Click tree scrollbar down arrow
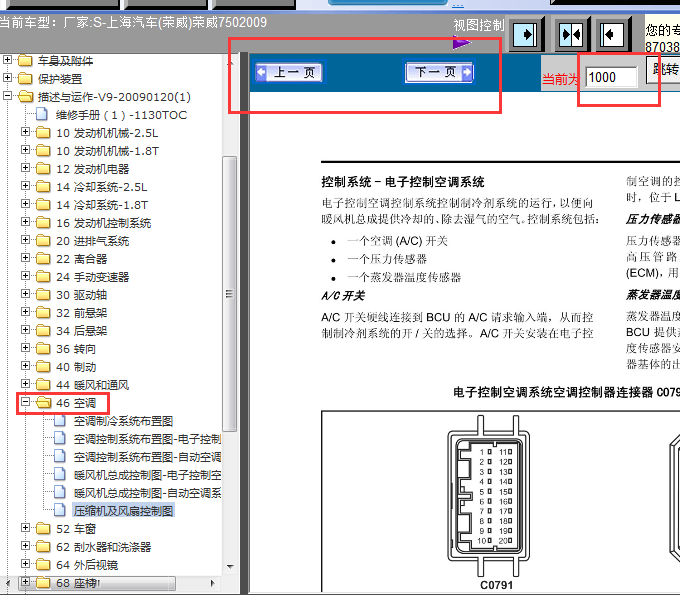 [x=230, y=566]
